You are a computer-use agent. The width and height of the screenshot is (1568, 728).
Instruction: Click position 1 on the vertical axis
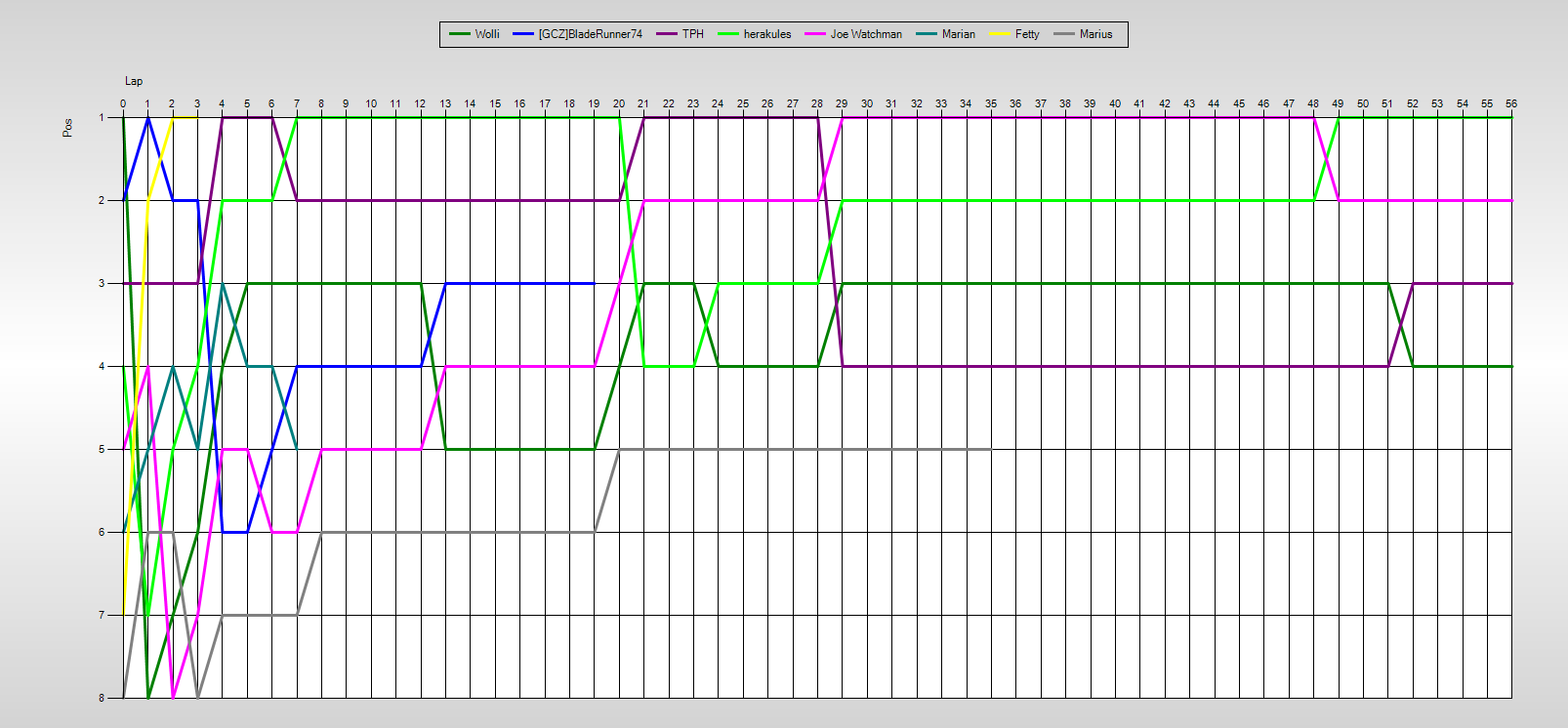tap(102, 117)
